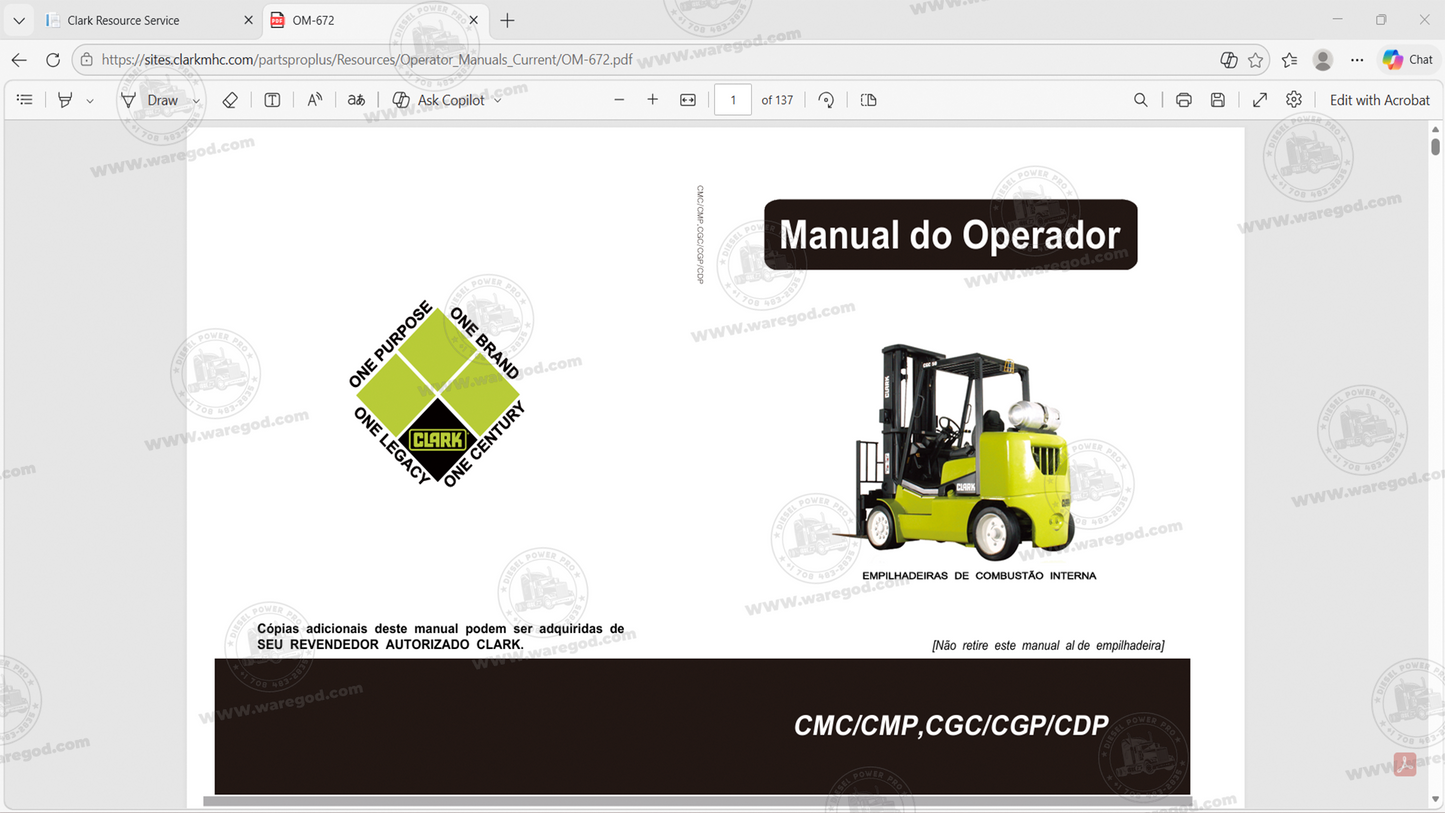Open PDF viewer settings gear
1445x813 pixels.
[x=1294, y=100]
